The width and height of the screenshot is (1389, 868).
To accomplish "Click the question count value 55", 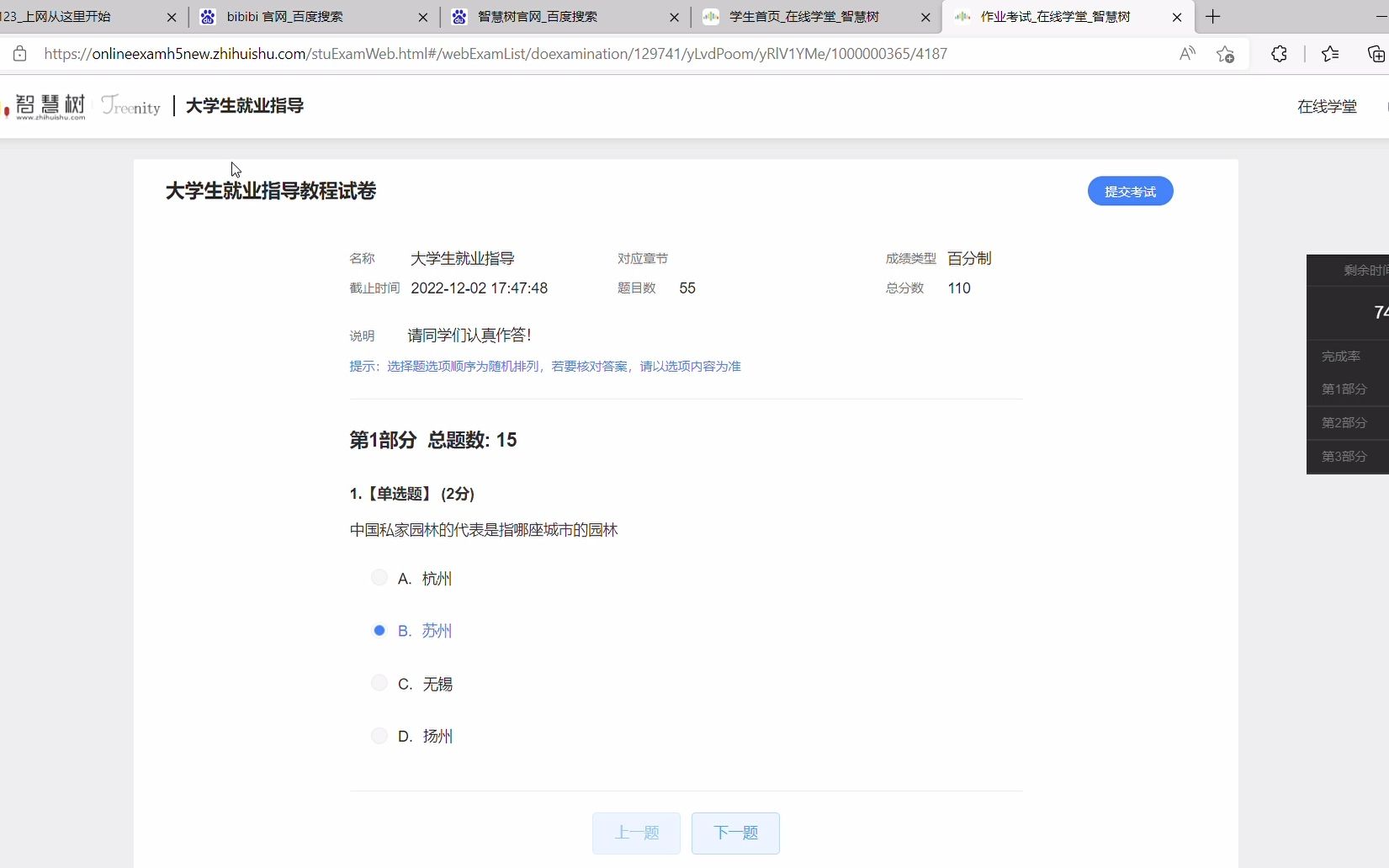I will [687, 288].
